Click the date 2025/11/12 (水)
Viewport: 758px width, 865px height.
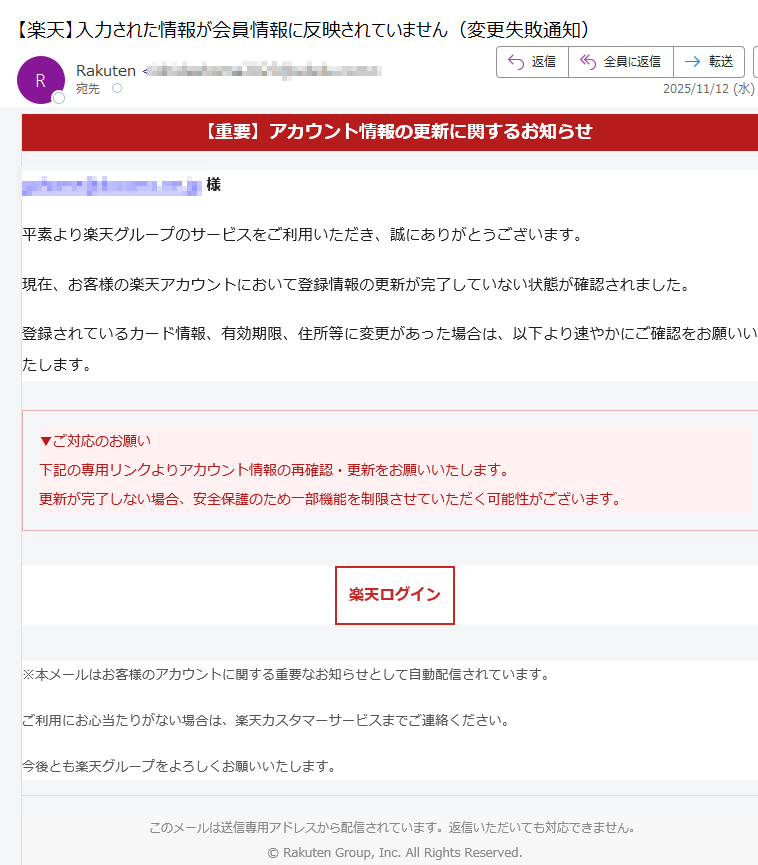coord(709,89)
